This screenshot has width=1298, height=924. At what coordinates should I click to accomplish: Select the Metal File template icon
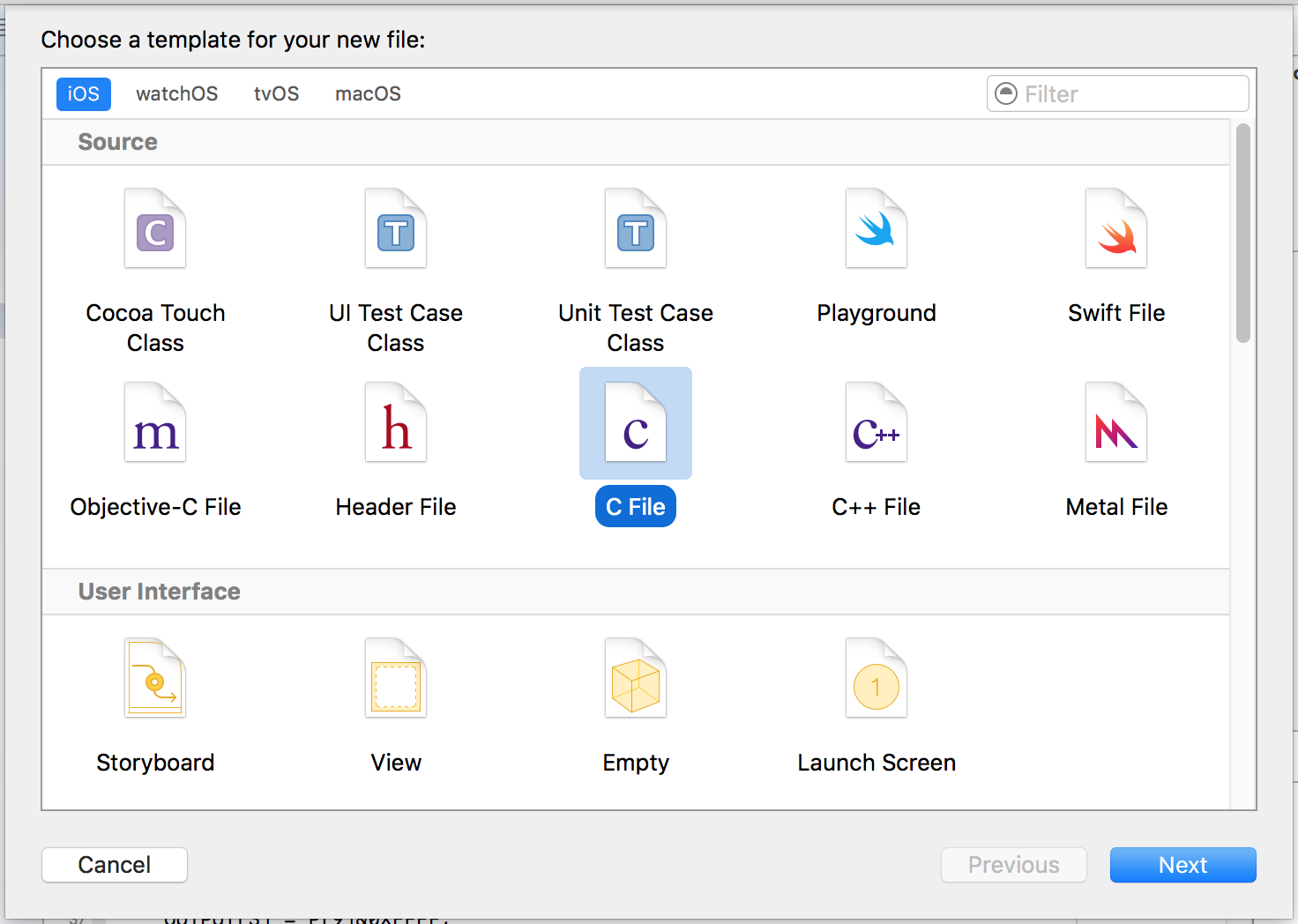(1116, 422)
